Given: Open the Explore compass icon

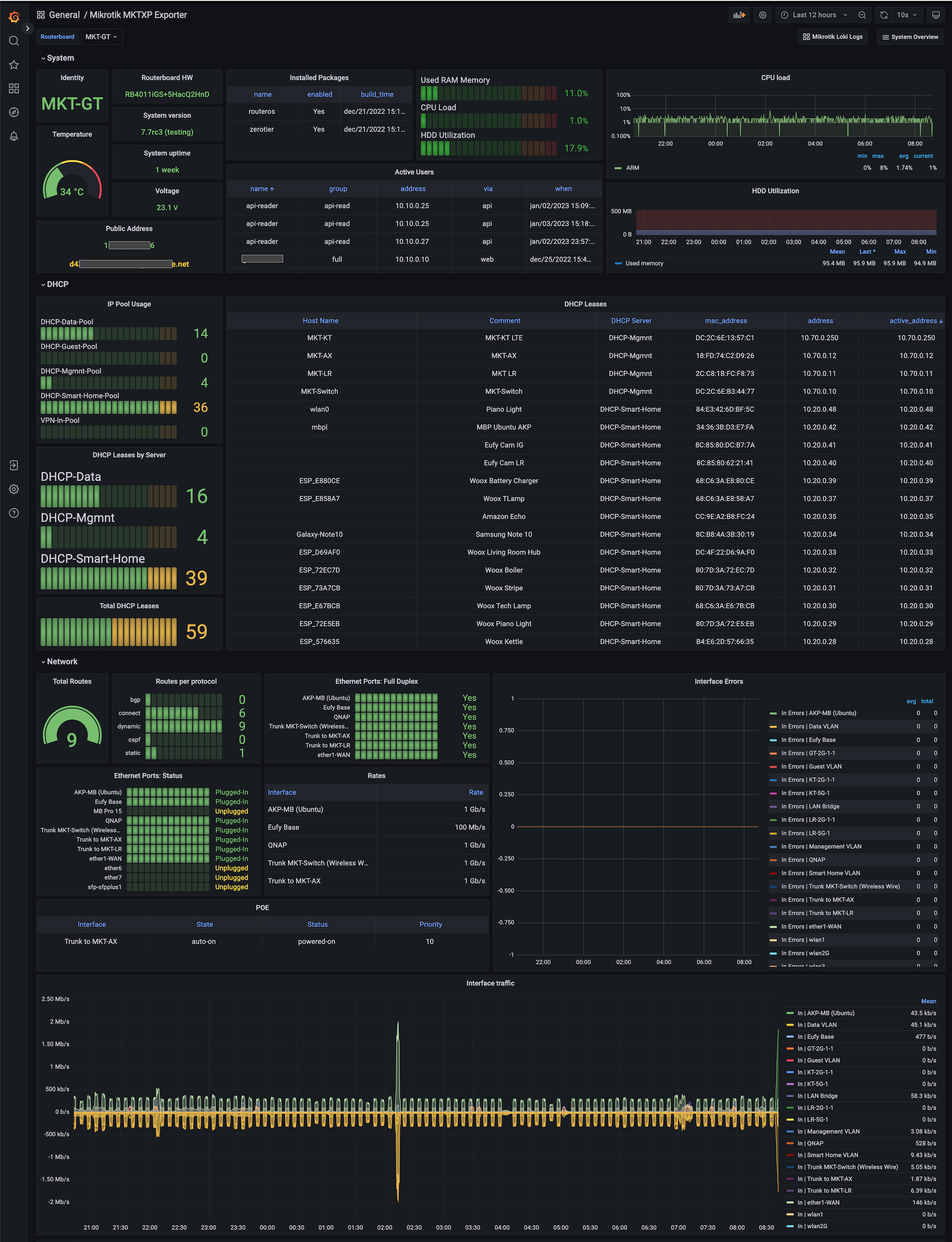Looking at the screenshot, I should pyautogui.click(x=14, y=112).
